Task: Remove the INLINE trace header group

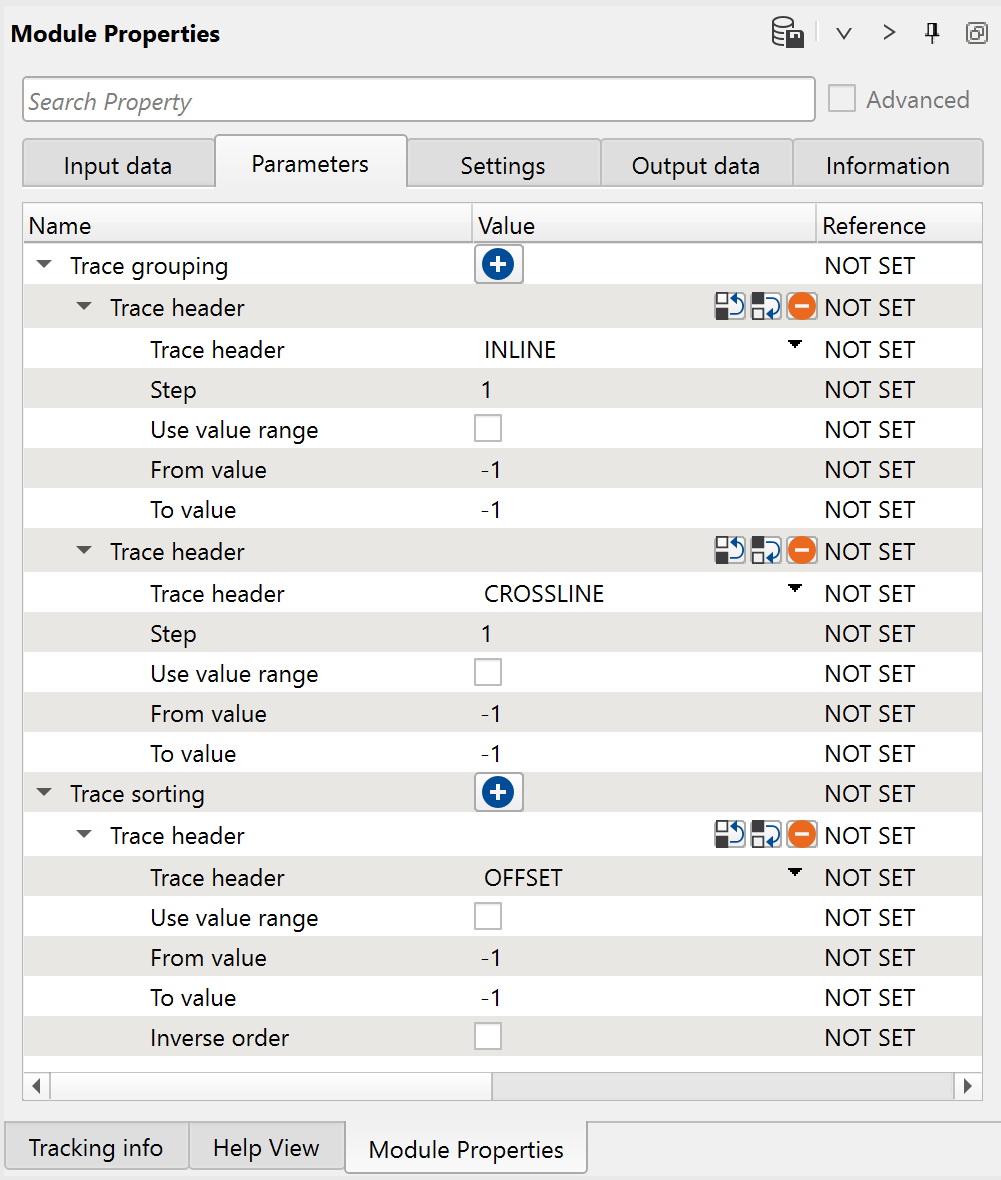Action: pos(802,306)
